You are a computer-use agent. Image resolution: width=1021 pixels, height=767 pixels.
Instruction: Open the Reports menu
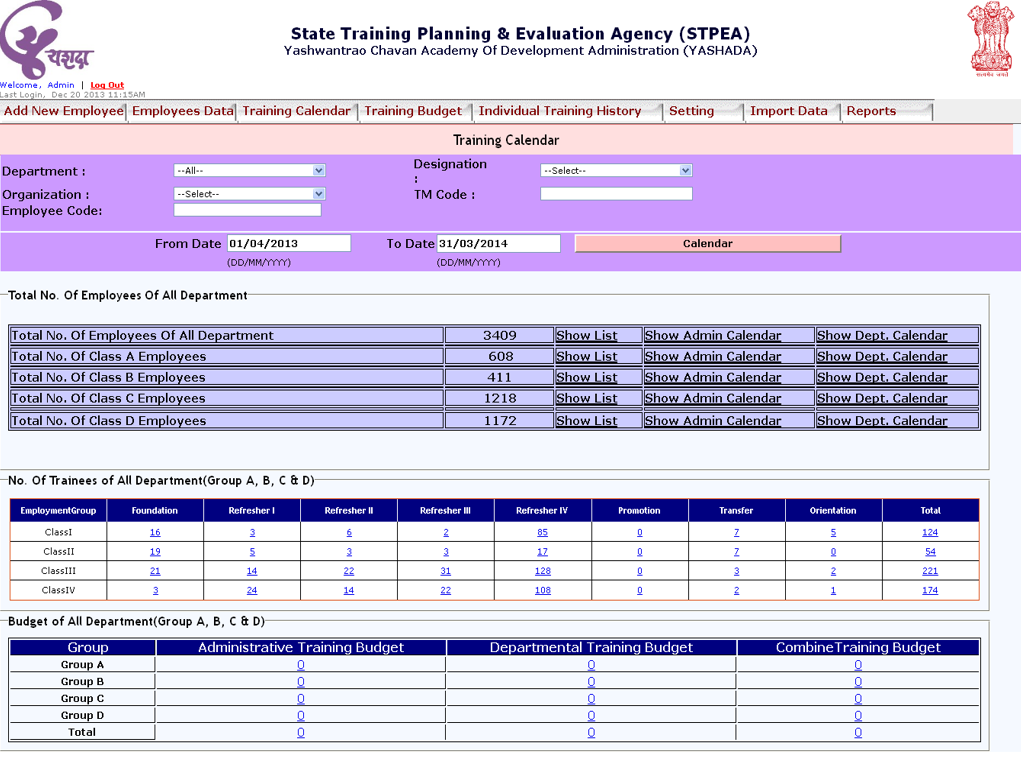(x=871, y=111)
